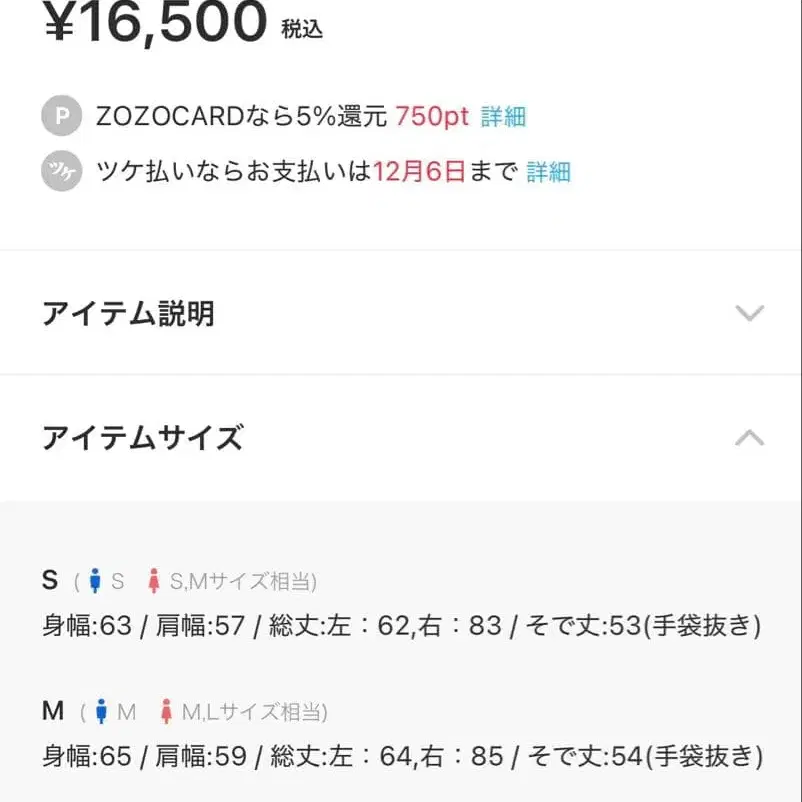Screen dimensions: 802x802
Task: Click the red 750pt points text
Action: point(432,116)
